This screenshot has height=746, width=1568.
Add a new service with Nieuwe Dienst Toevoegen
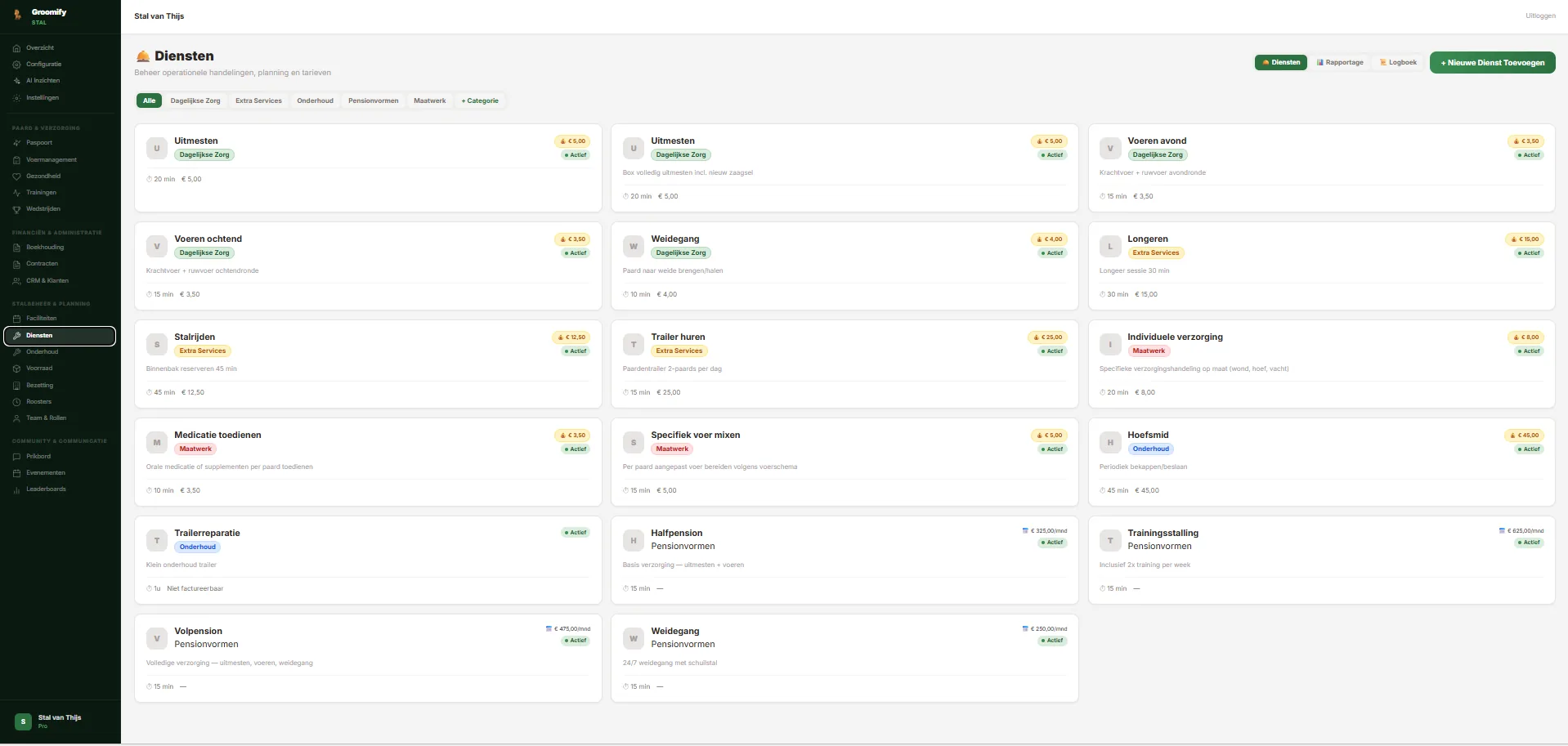(x=1492, y=63)
